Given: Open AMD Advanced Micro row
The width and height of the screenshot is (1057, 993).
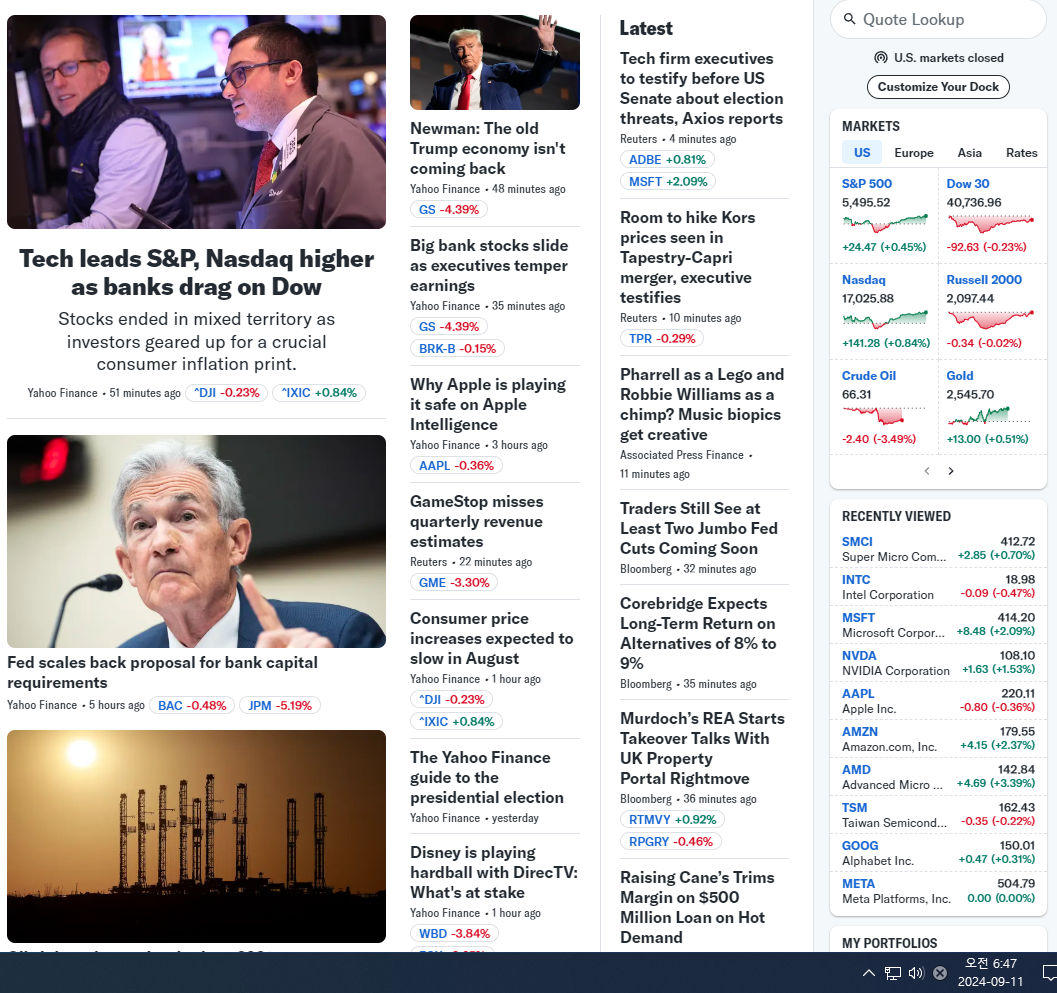Looking at the screenshot, I should click(938, 777).
